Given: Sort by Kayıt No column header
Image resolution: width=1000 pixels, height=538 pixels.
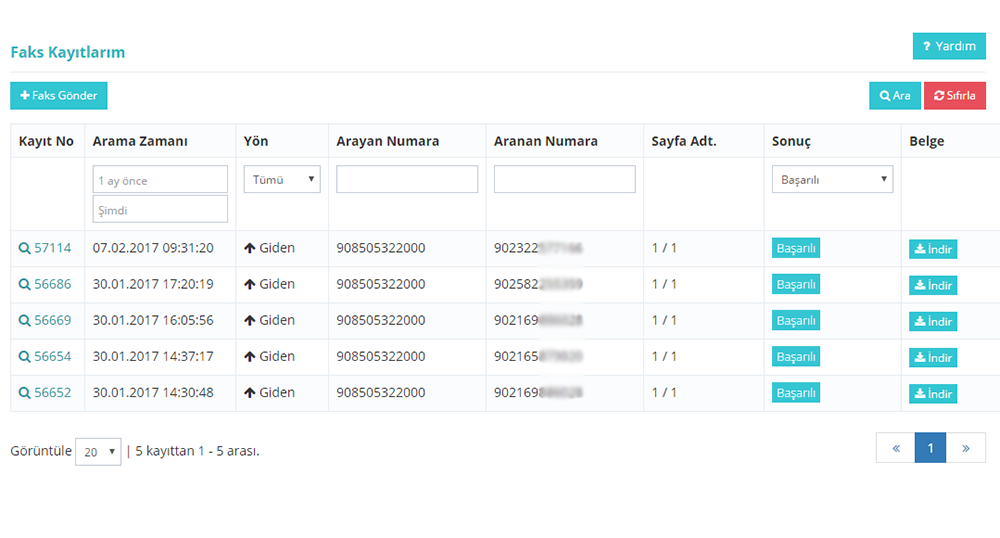Looking at the screenshot, I should pos(46,141).
